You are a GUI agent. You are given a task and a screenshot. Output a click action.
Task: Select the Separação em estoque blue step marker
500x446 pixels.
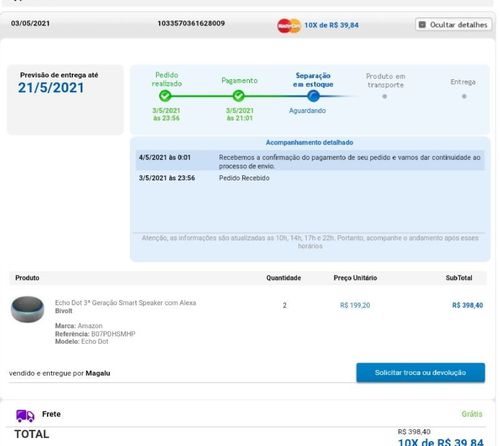pos(313,96)
